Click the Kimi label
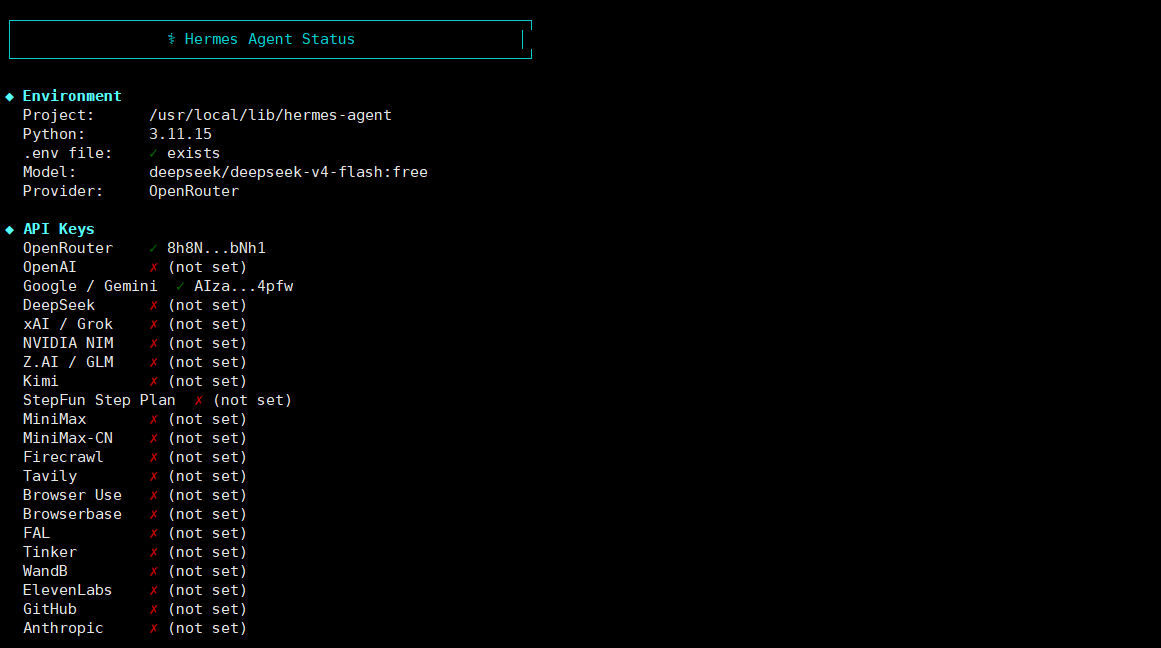Screen dimensions: 1161x648 pos(40,381)
